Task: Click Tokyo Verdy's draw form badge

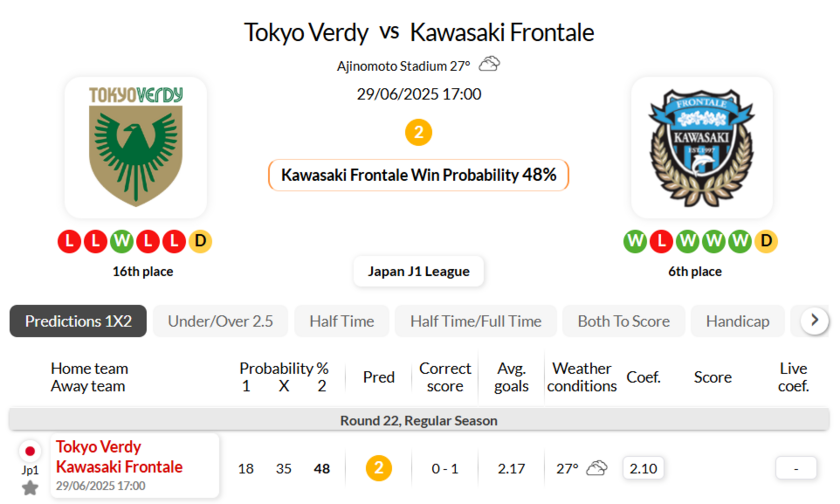Action: (200, 241)
